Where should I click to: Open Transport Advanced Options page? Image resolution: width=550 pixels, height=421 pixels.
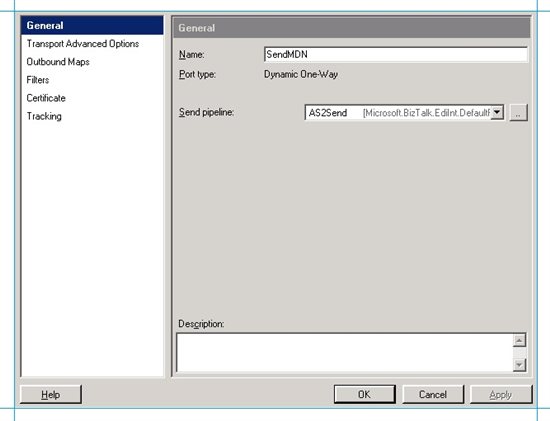point(83,44)
